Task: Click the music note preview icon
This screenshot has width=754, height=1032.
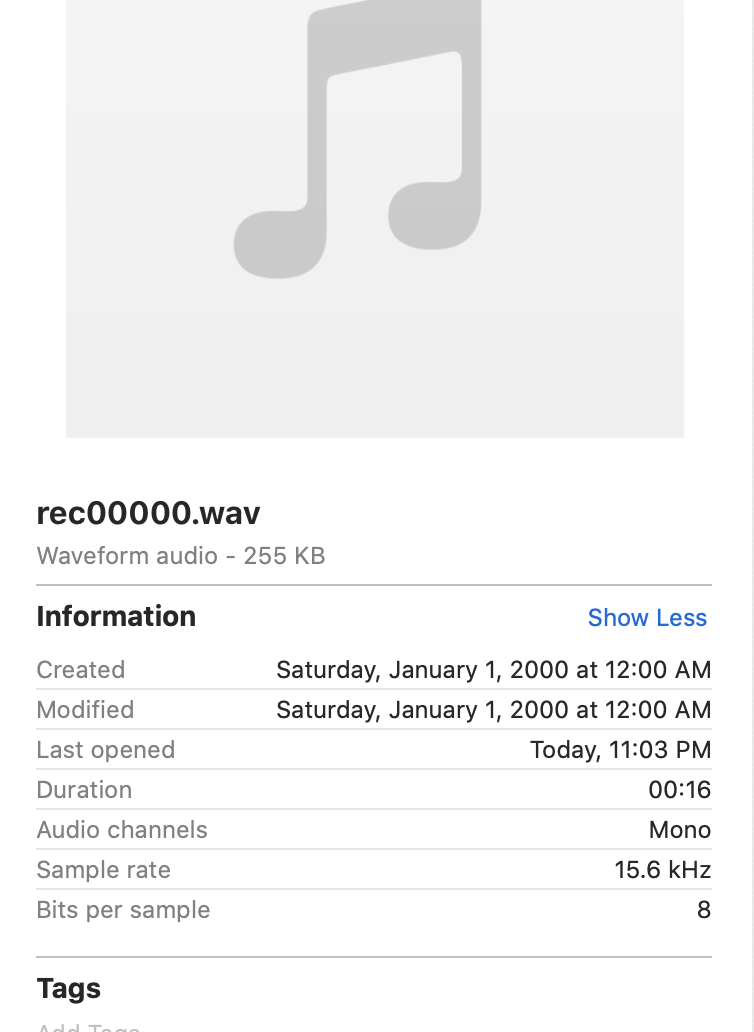Action: pos(357,138)
